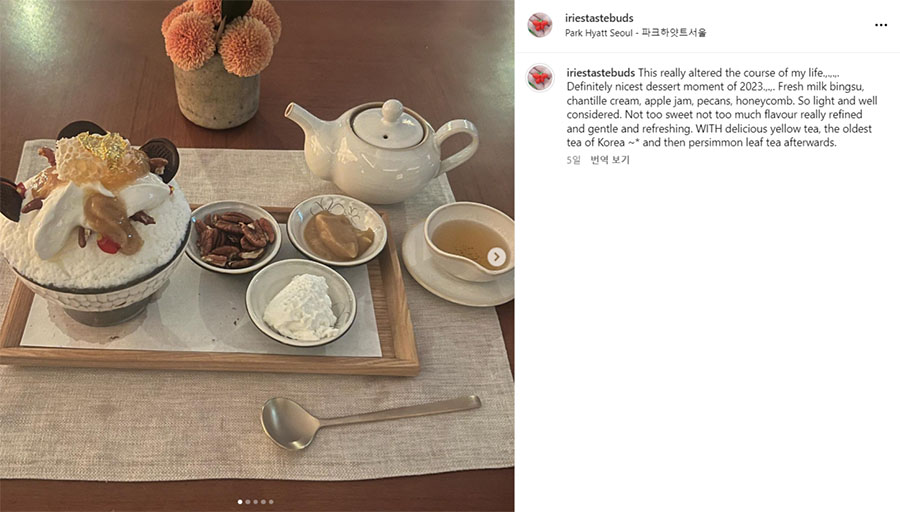Click the caption text about fresh milk bingsu
The height and width of the screenshot is (512, 900).
click(721, 108)
